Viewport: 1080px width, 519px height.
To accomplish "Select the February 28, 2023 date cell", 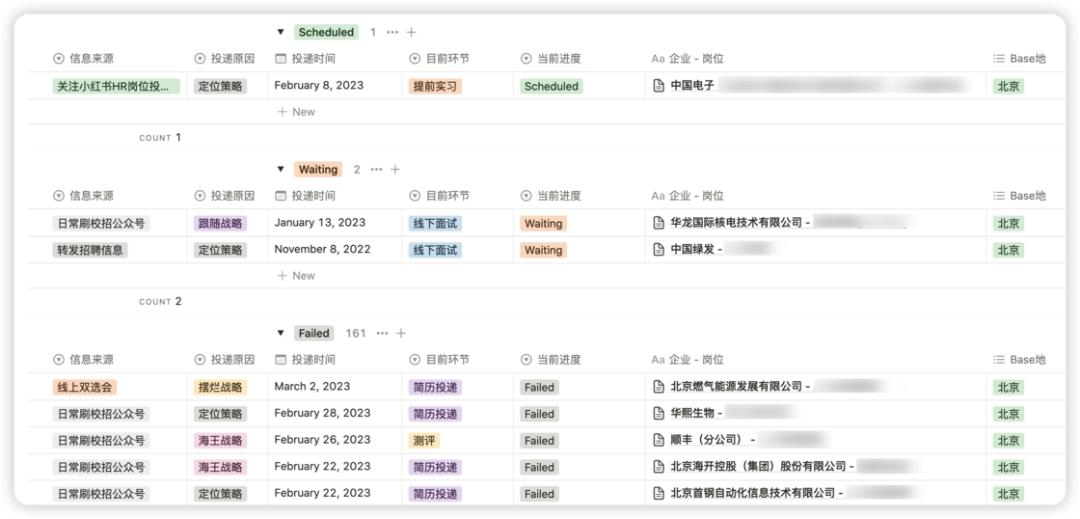I will click(322, 414).
